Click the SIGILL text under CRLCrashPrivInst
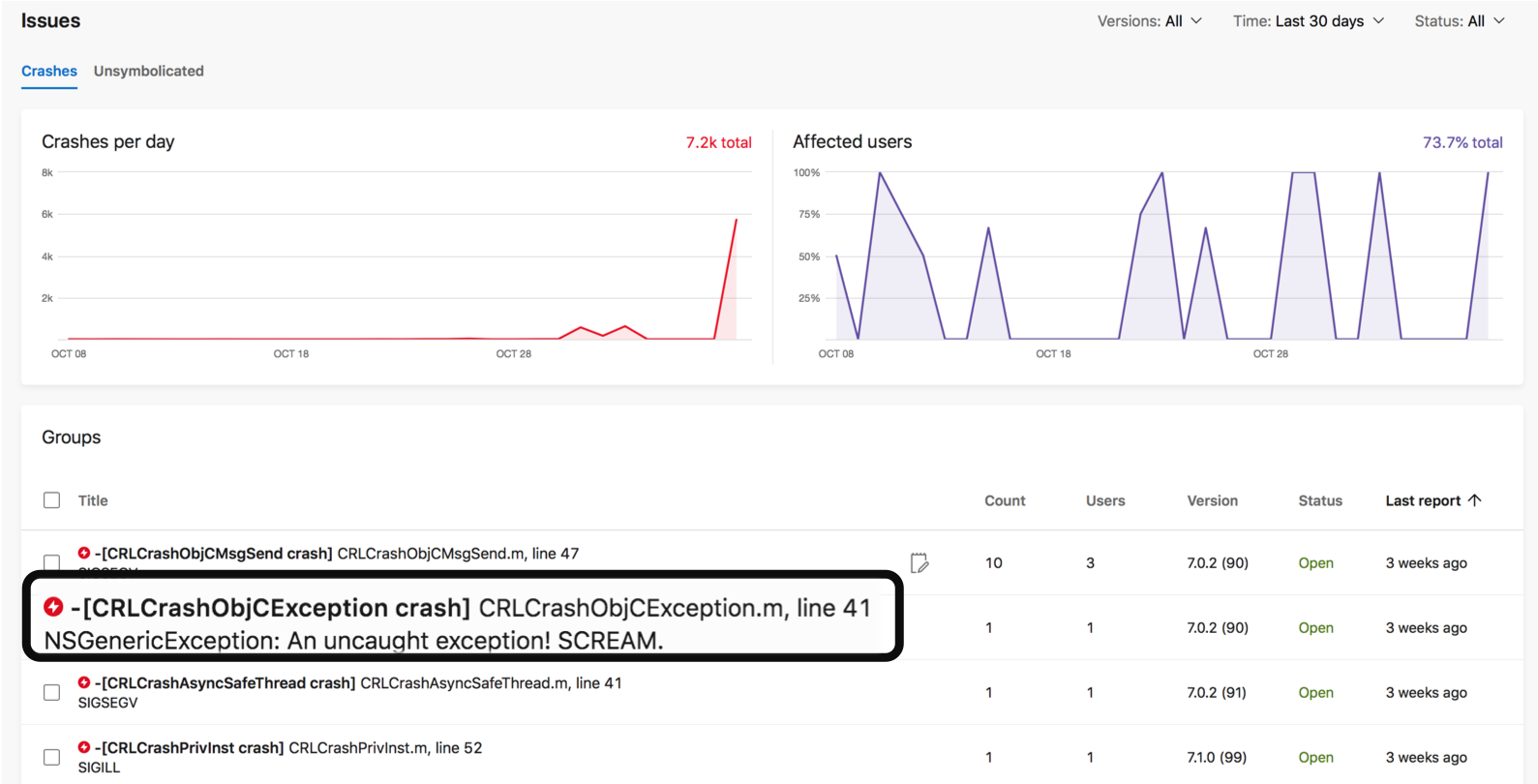This screenshot has height=784, width=1538. click(100, 768)
